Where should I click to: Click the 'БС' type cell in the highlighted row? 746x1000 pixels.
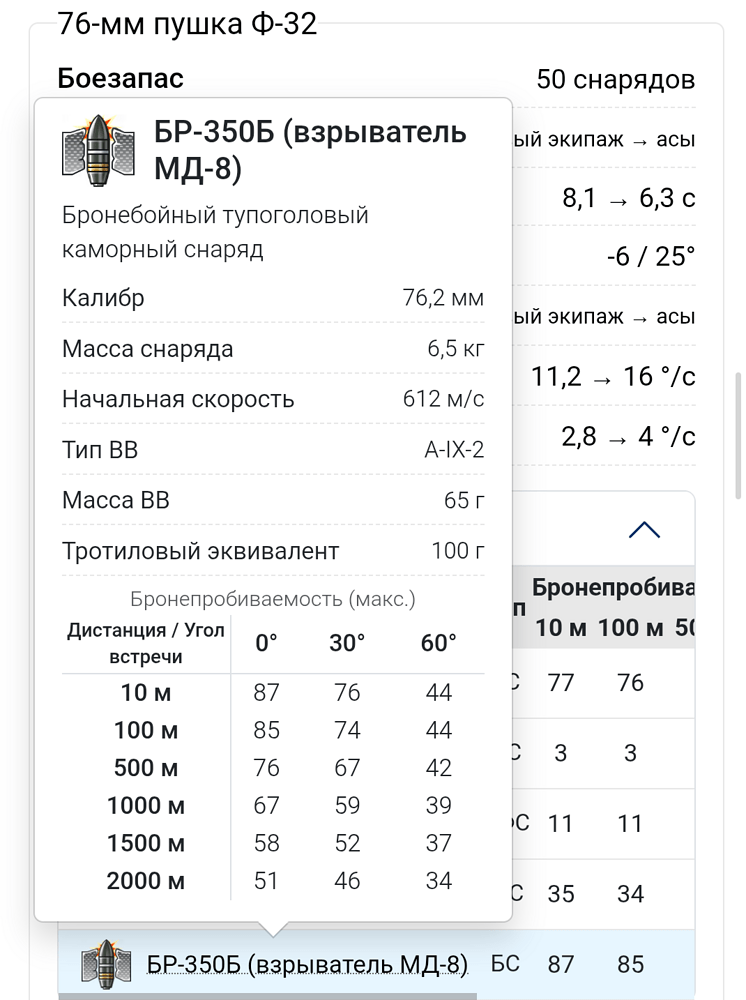[x=505, y=964]
